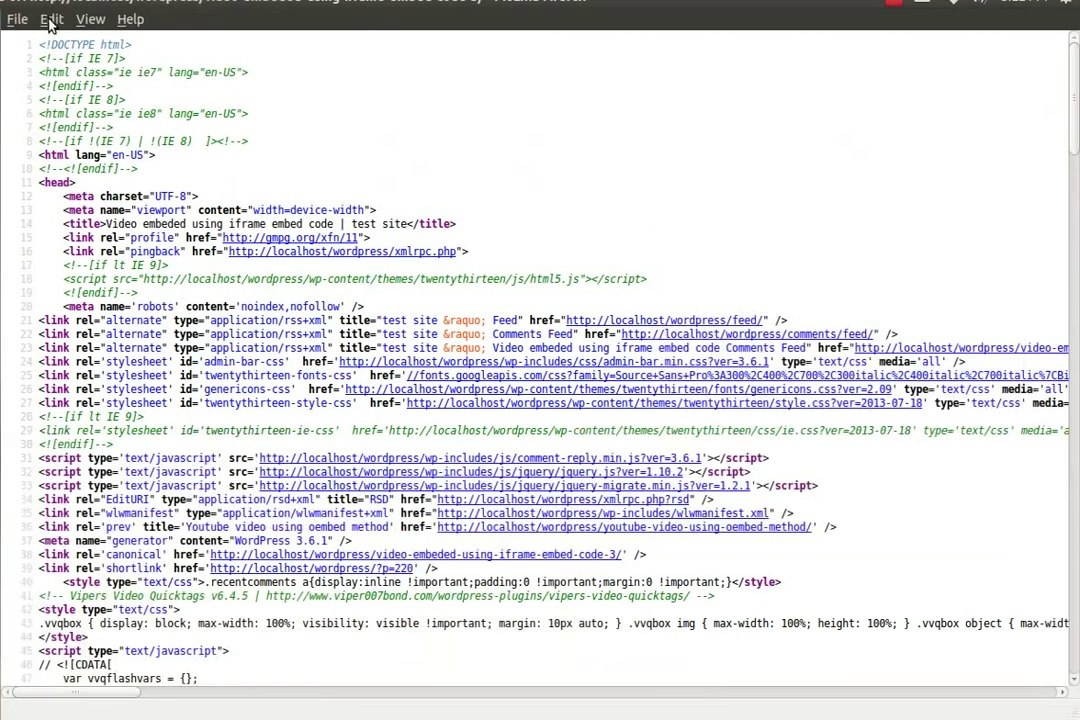Open the twentythirteen style.css link

(664, 403)
